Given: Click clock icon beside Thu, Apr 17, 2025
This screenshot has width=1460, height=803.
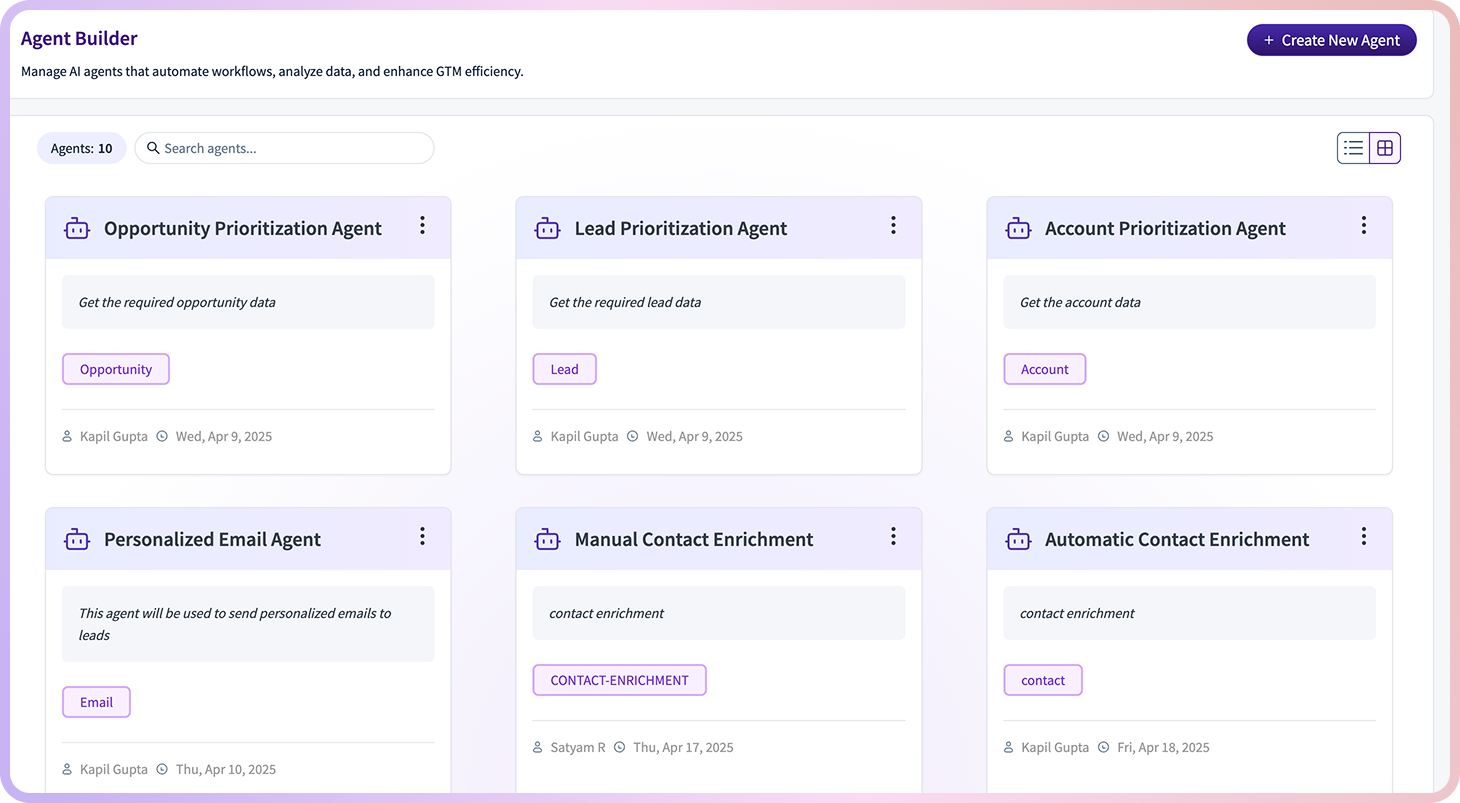Looking at the screenshot, I should point(620,747).
